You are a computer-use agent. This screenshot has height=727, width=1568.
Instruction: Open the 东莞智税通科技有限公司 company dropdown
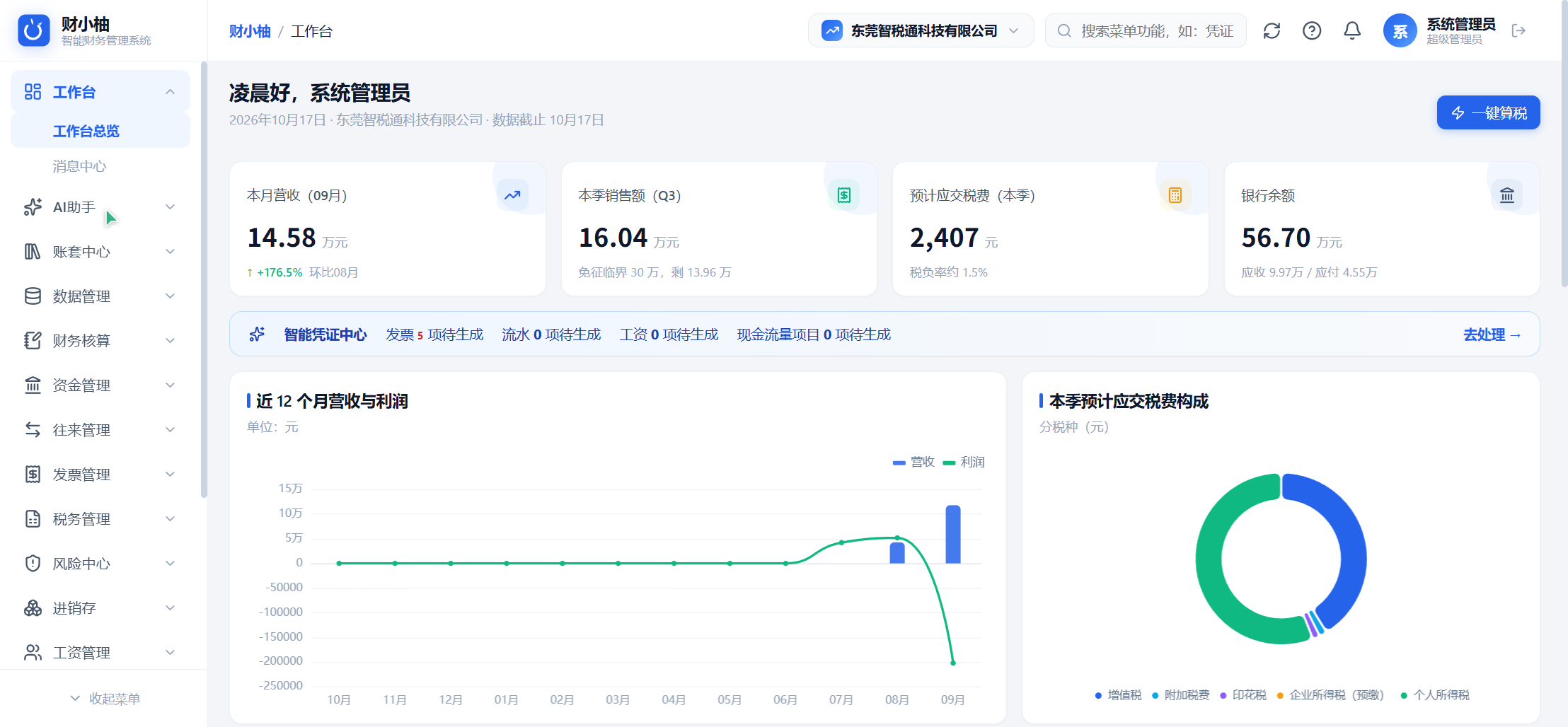pos(921,31)
